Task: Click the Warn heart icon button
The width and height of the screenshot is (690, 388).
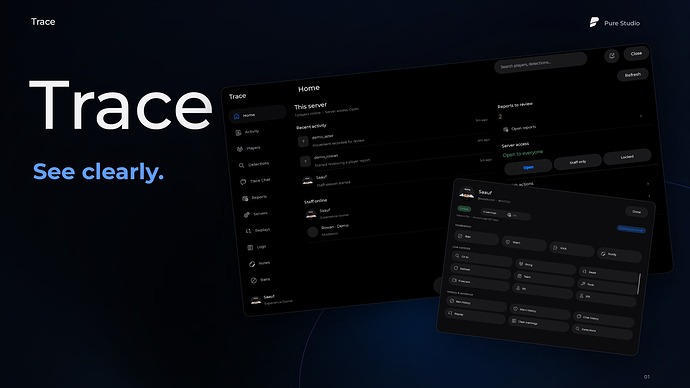Action: coord(507,242)
